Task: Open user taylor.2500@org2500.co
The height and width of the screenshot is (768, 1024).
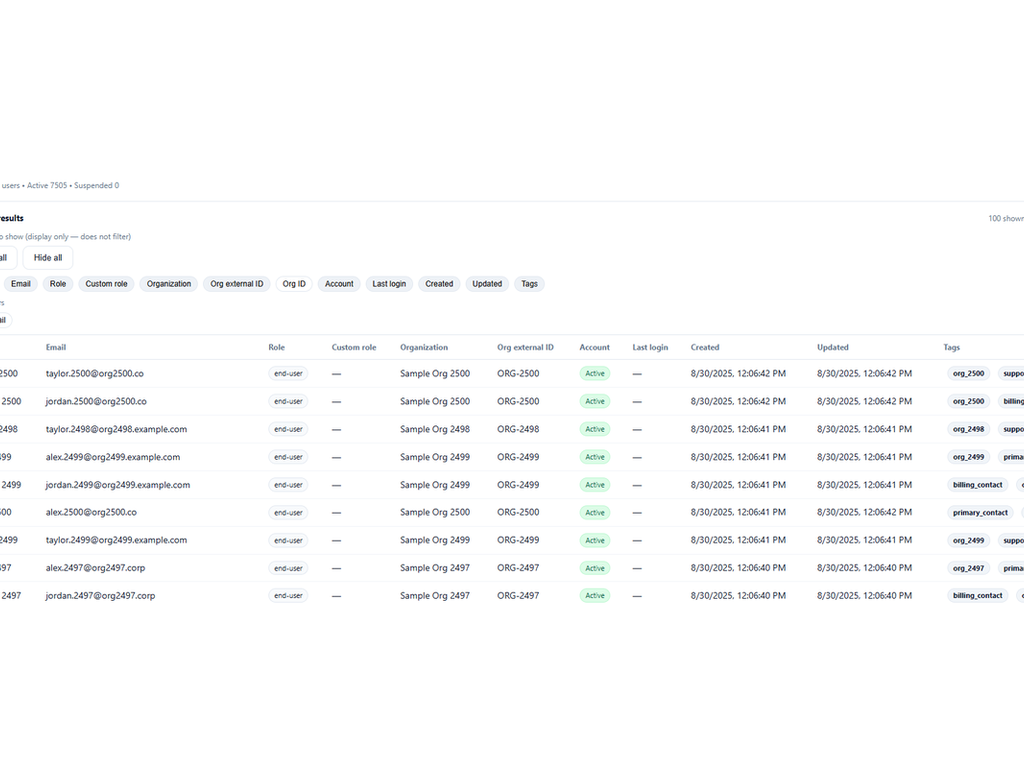Action: coord(95,374)
